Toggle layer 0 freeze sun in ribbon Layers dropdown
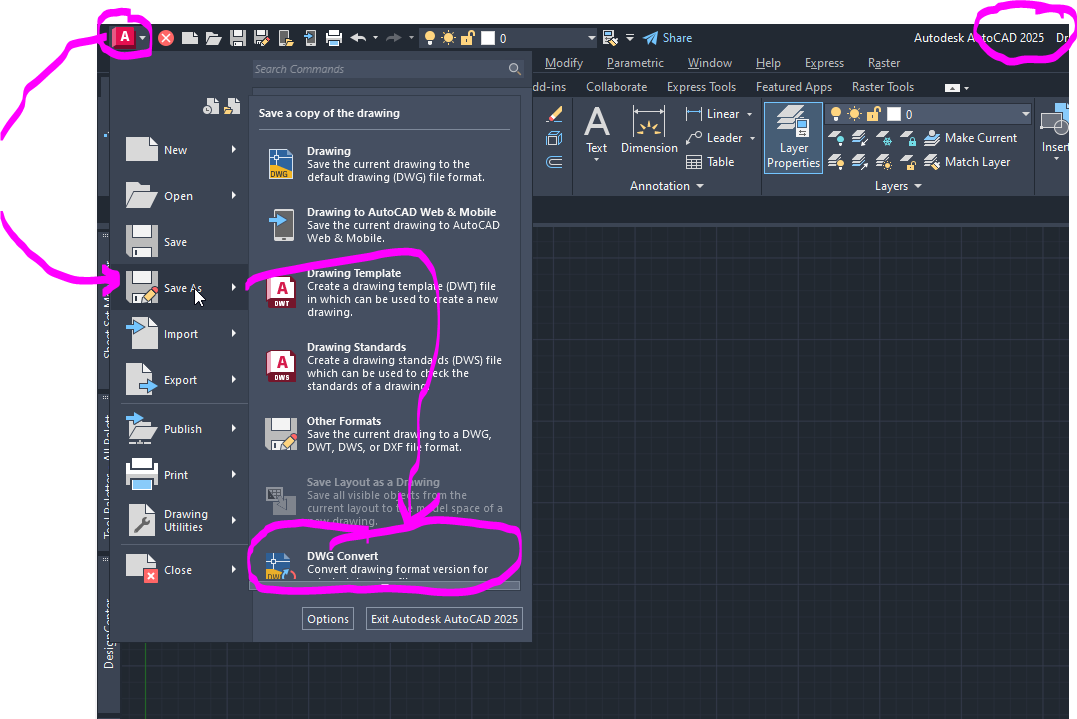 pos(854,114)
